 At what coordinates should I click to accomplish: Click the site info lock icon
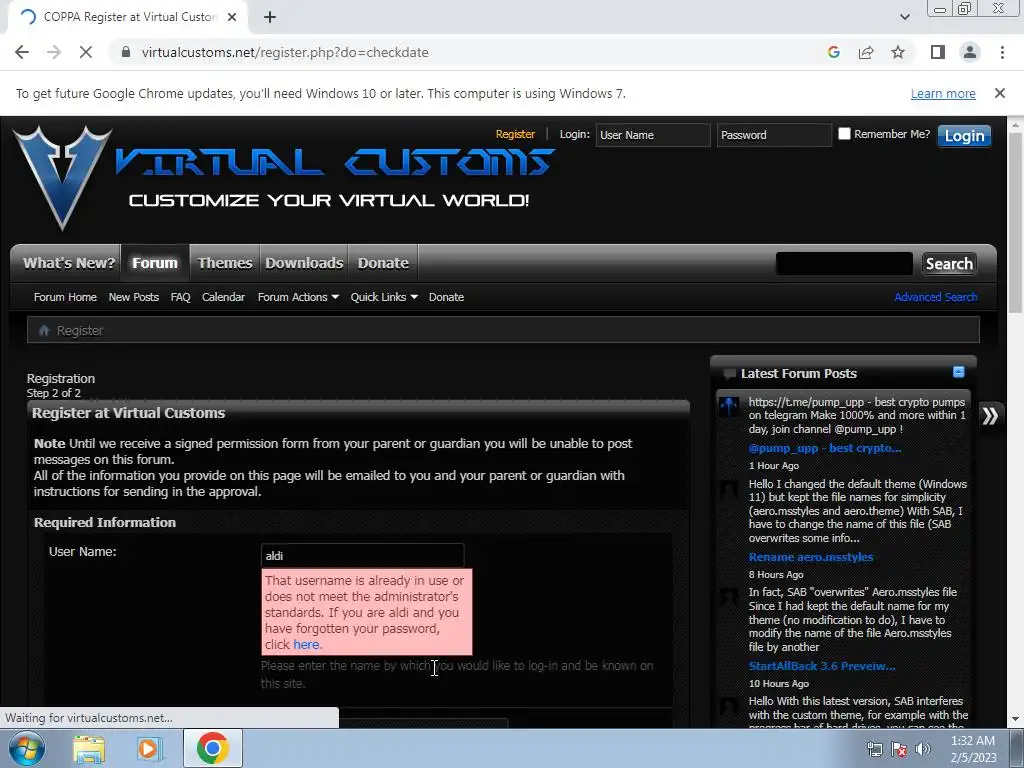126,52
